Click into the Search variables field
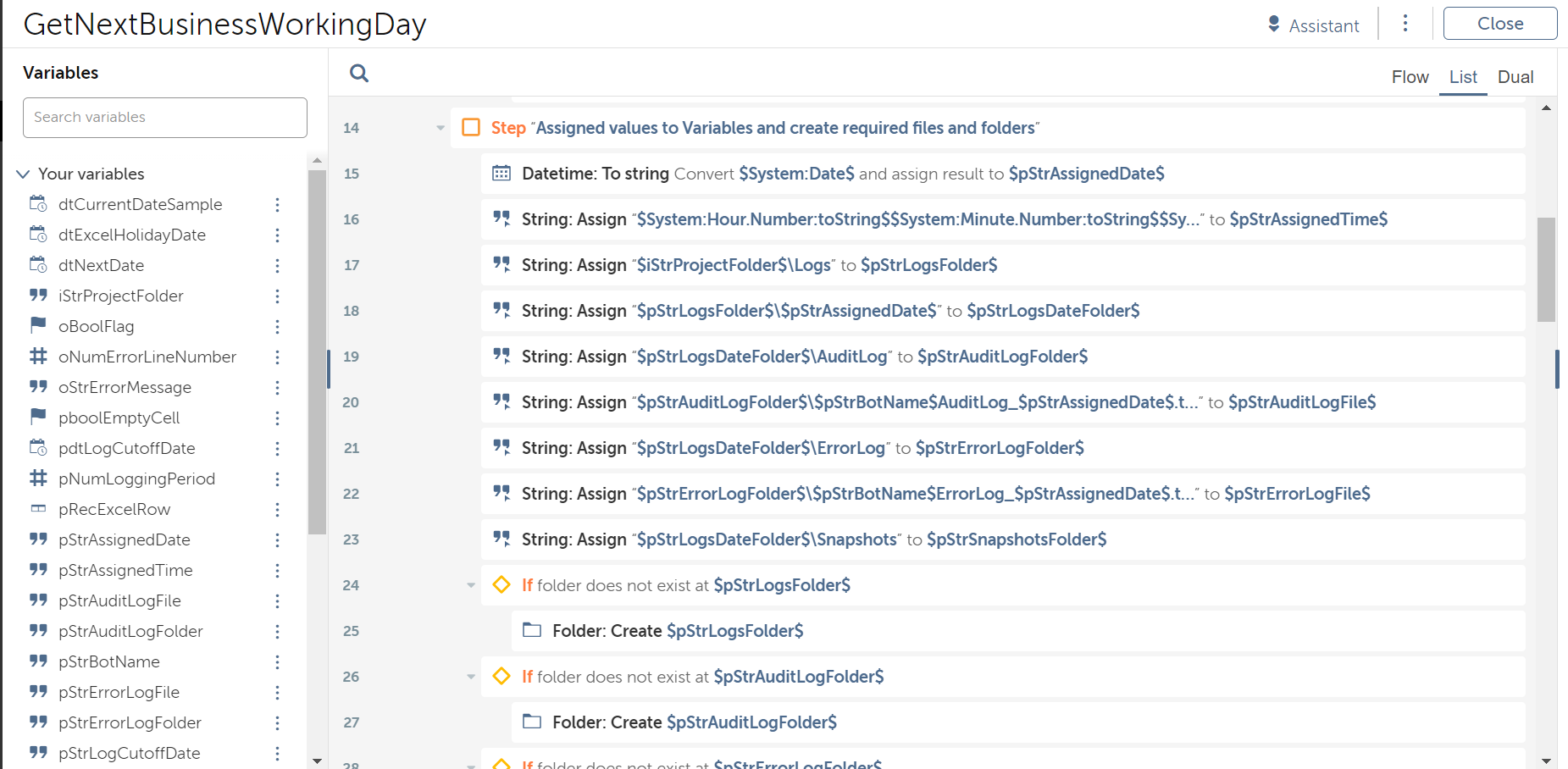Screen dimensions: 1568x769 [165, 118]
